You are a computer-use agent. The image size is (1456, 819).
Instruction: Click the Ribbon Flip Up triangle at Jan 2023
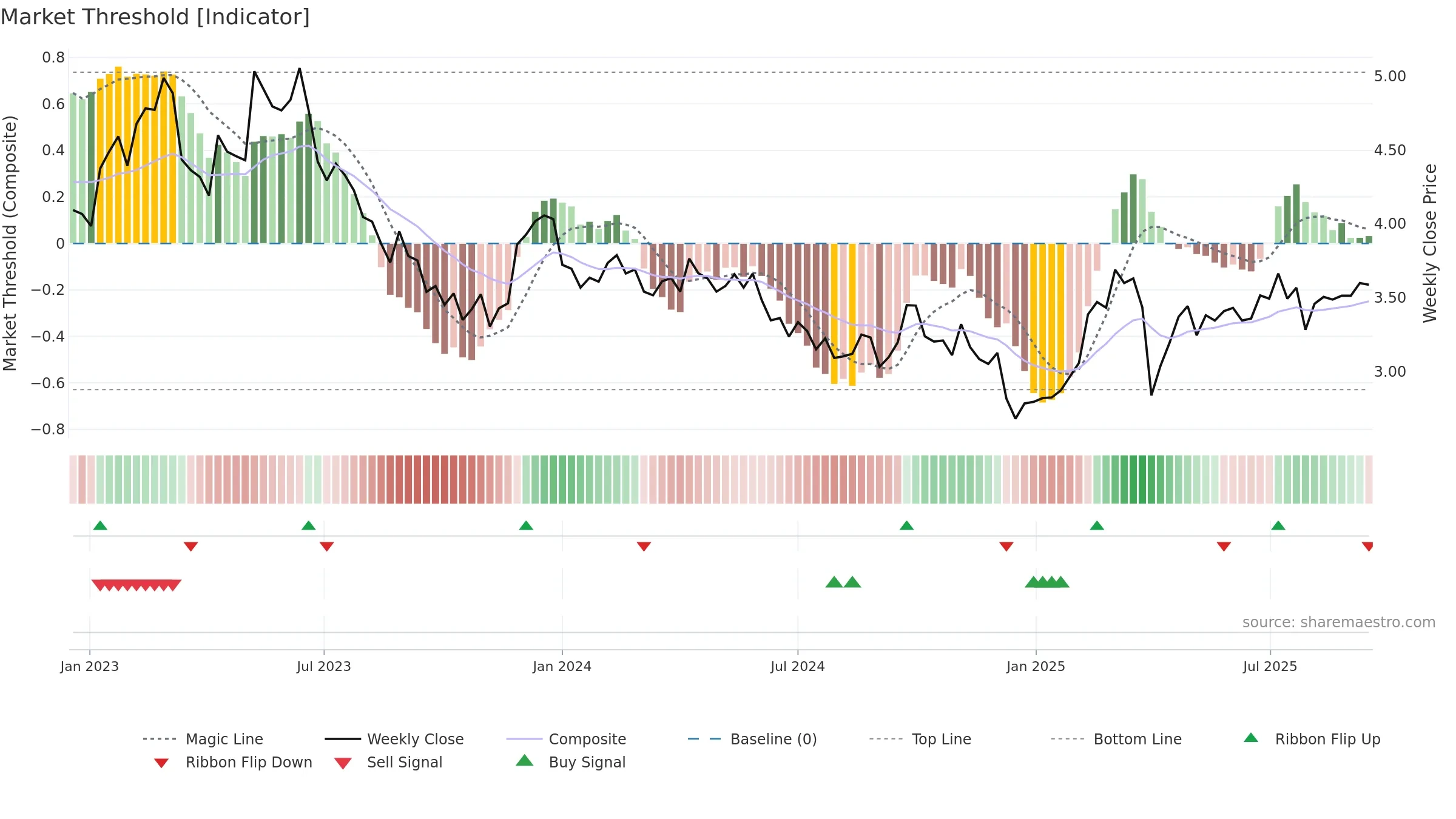pos(100,525)
